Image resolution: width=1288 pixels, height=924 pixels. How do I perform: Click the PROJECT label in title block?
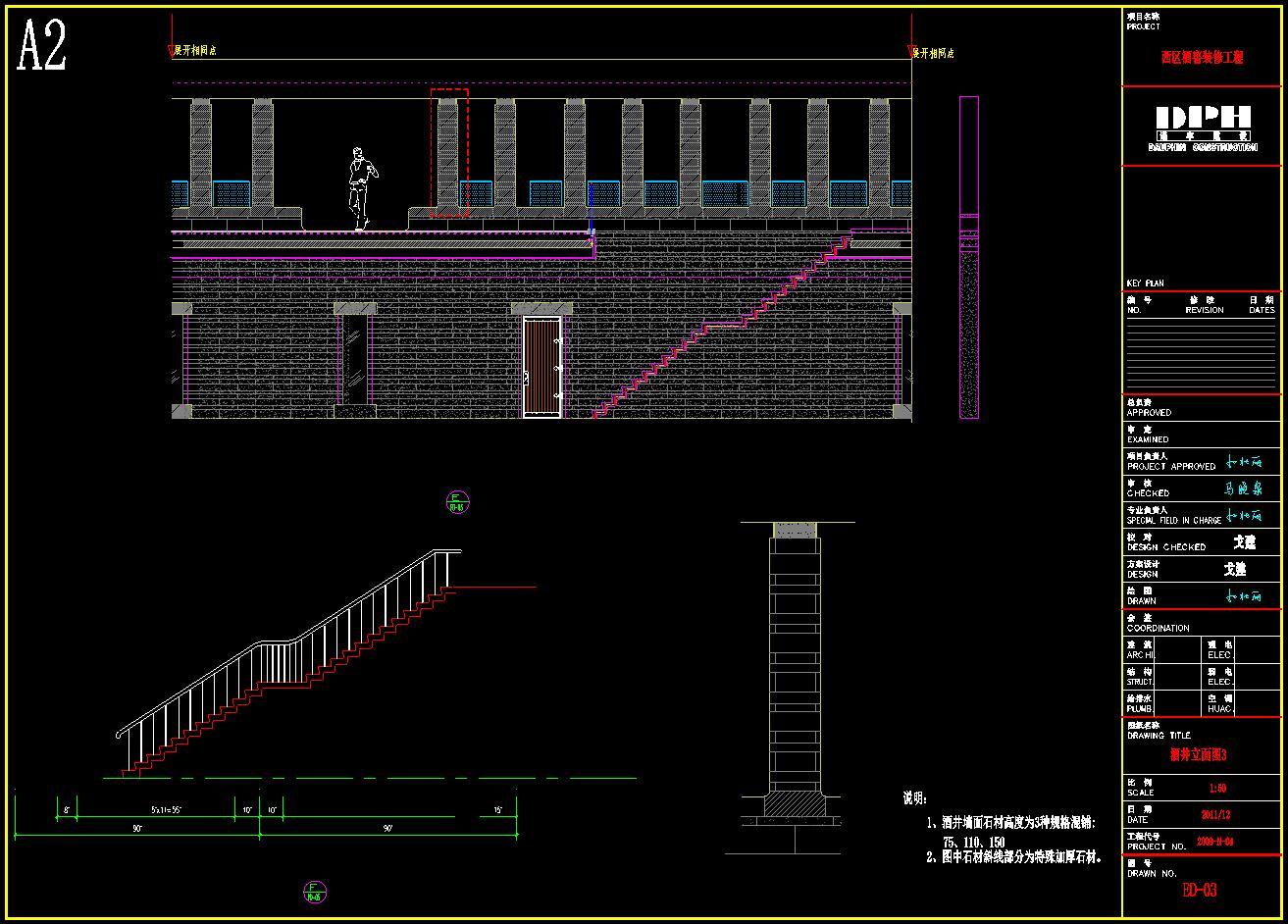coord(1143,27)
